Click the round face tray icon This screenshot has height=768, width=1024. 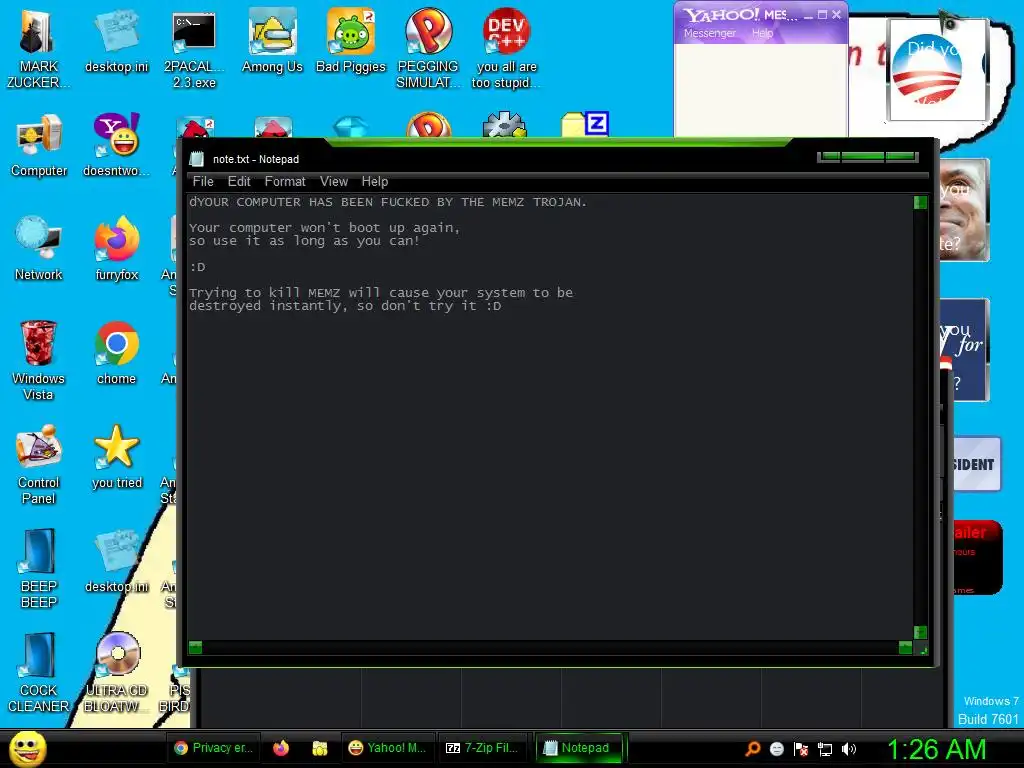(x=776, y=748)
